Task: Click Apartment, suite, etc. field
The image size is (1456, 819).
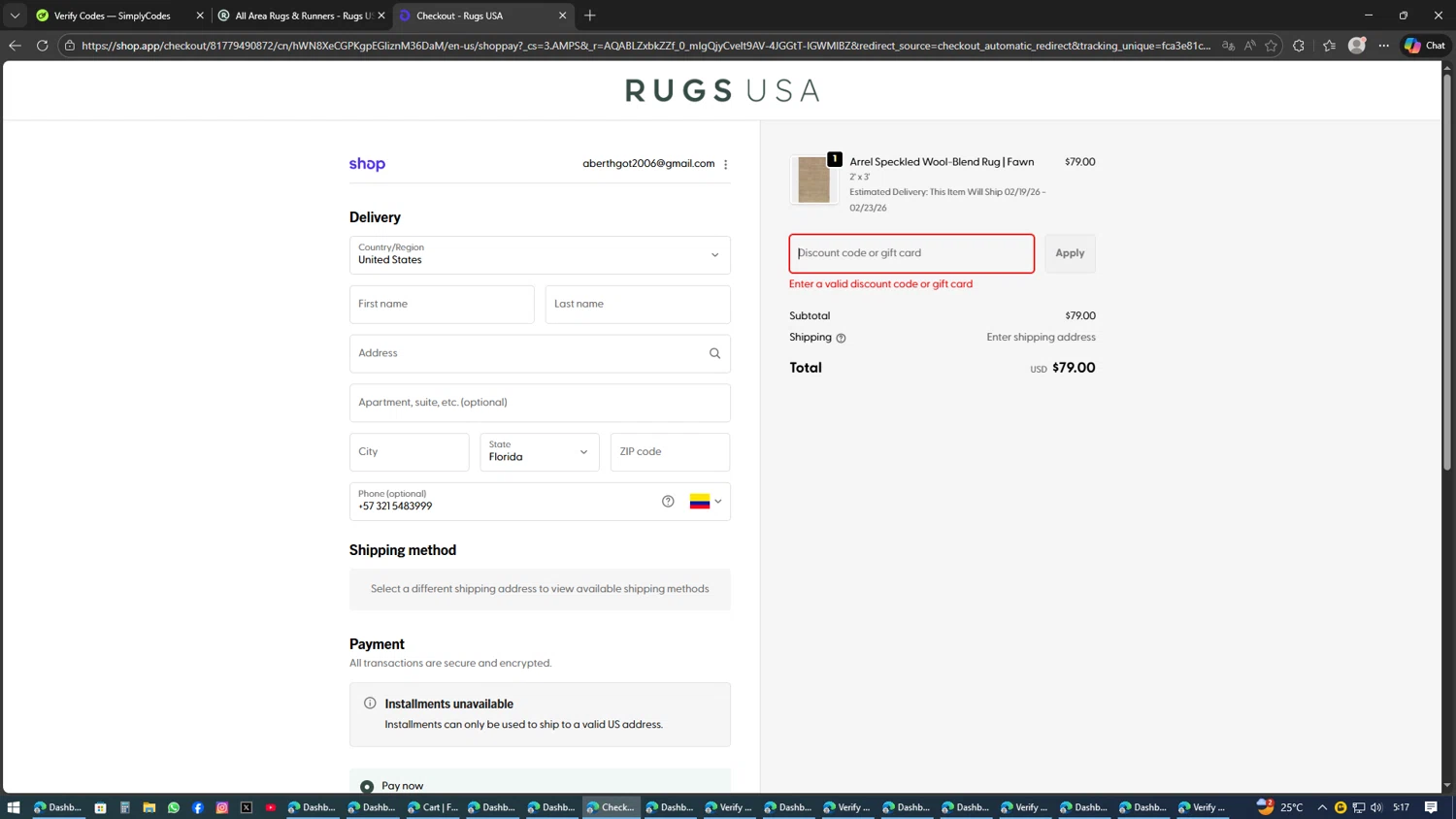Action: point(540,403)
